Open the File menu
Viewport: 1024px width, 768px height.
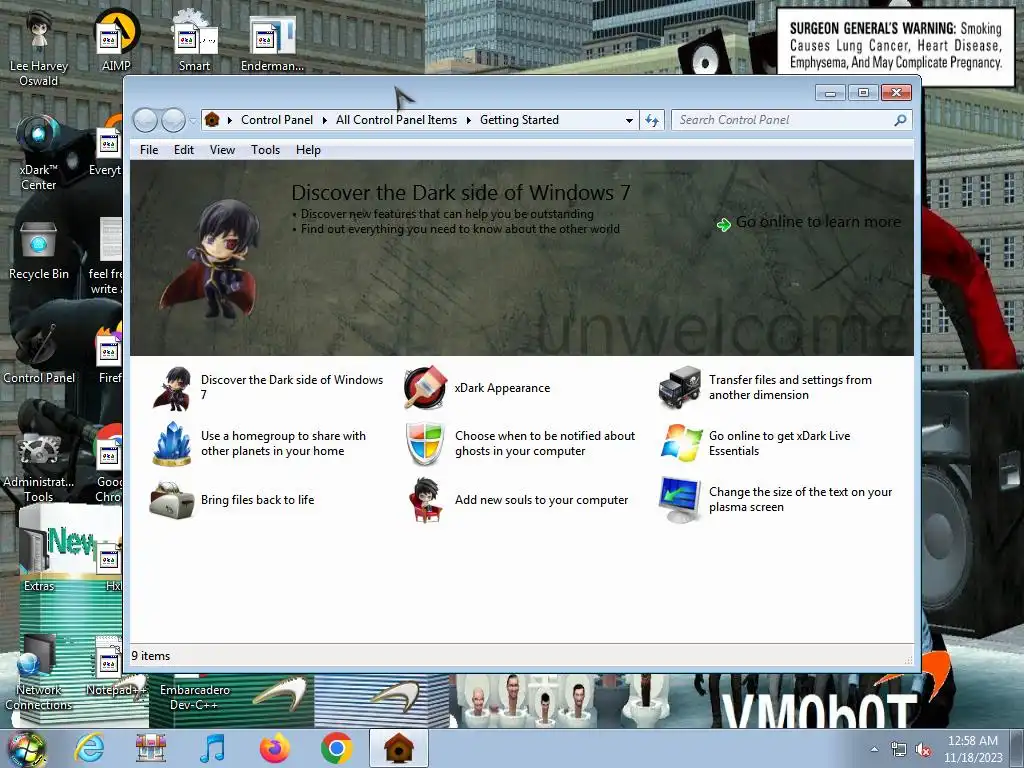click(x=149, y=150)
